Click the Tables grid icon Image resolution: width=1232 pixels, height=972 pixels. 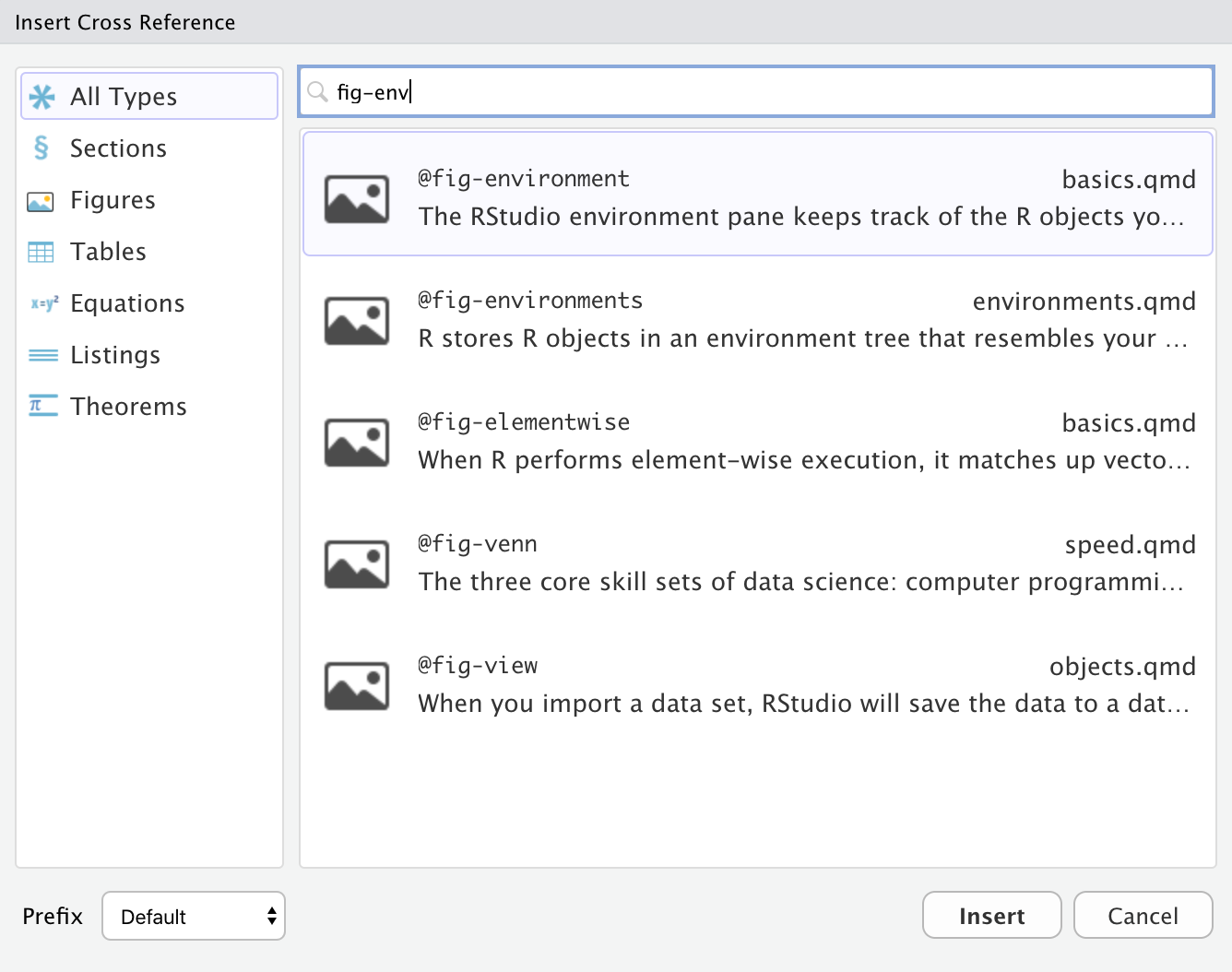click(41, 252)
